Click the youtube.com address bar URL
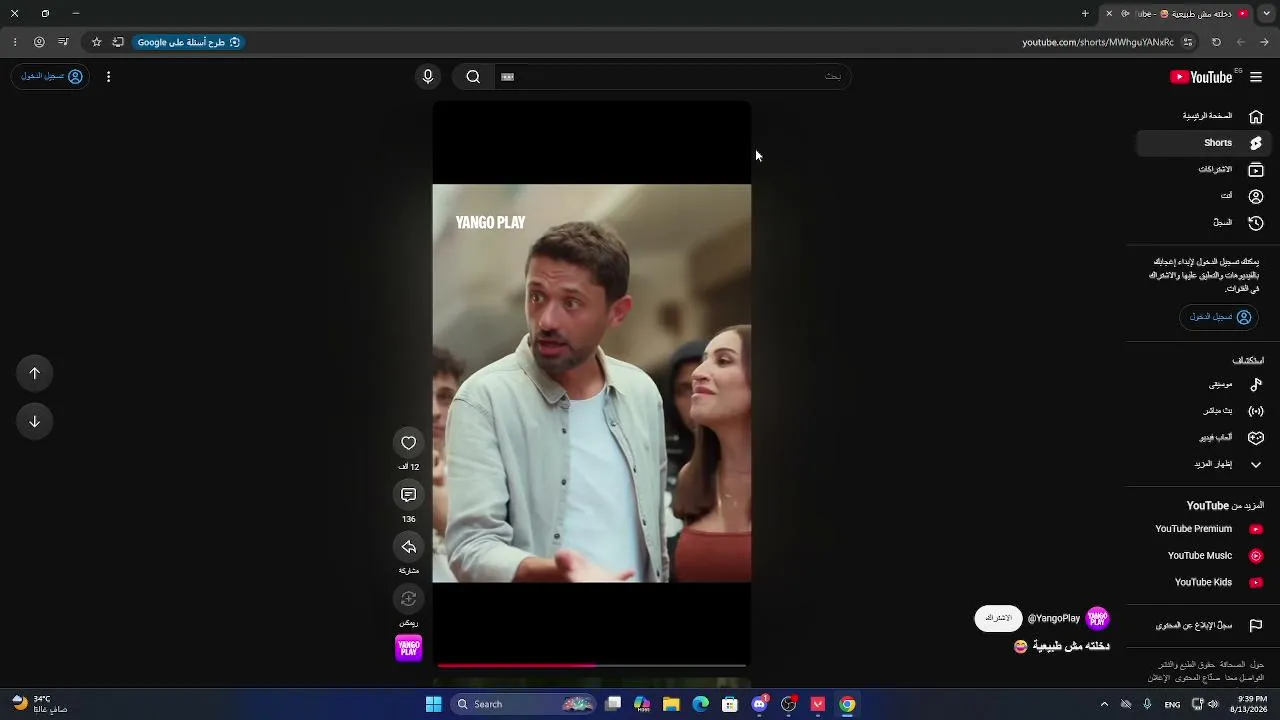Screen dimensions: 1280x720 click(1098, 42)
